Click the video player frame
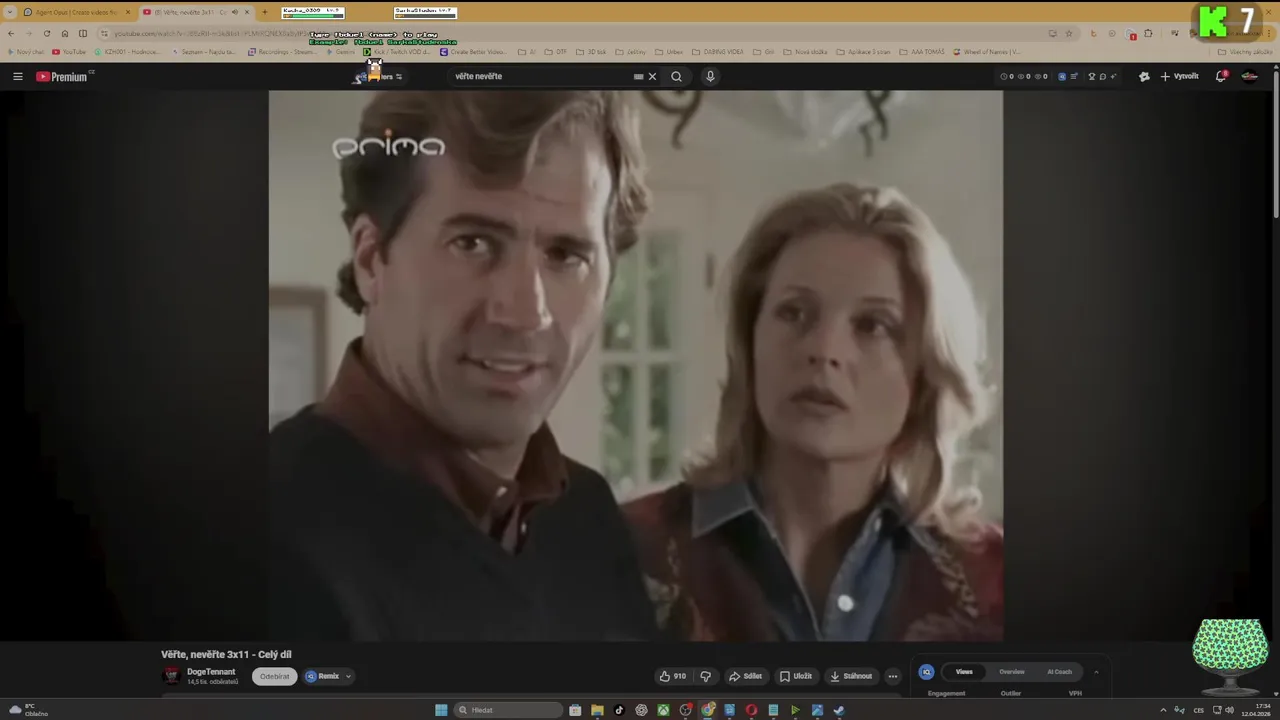The image size is (1280, 720). click(x=635, y=365)
